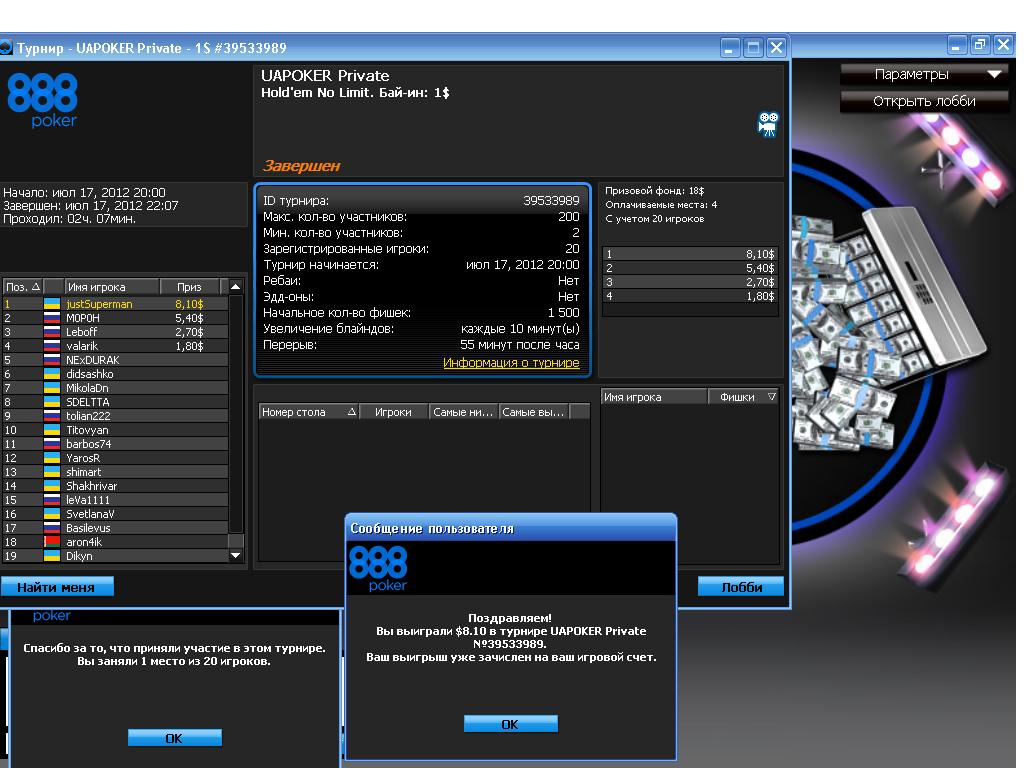The image size is (1024, 768).
Task: Select player leVa1111 in the standings
Action: pyautogui.click(x=115, y=500)
